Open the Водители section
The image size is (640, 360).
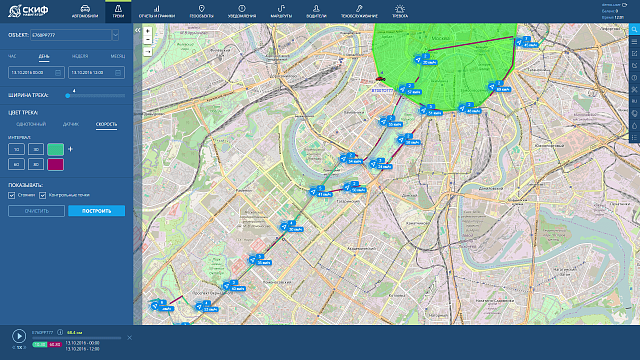click(316, 11)
